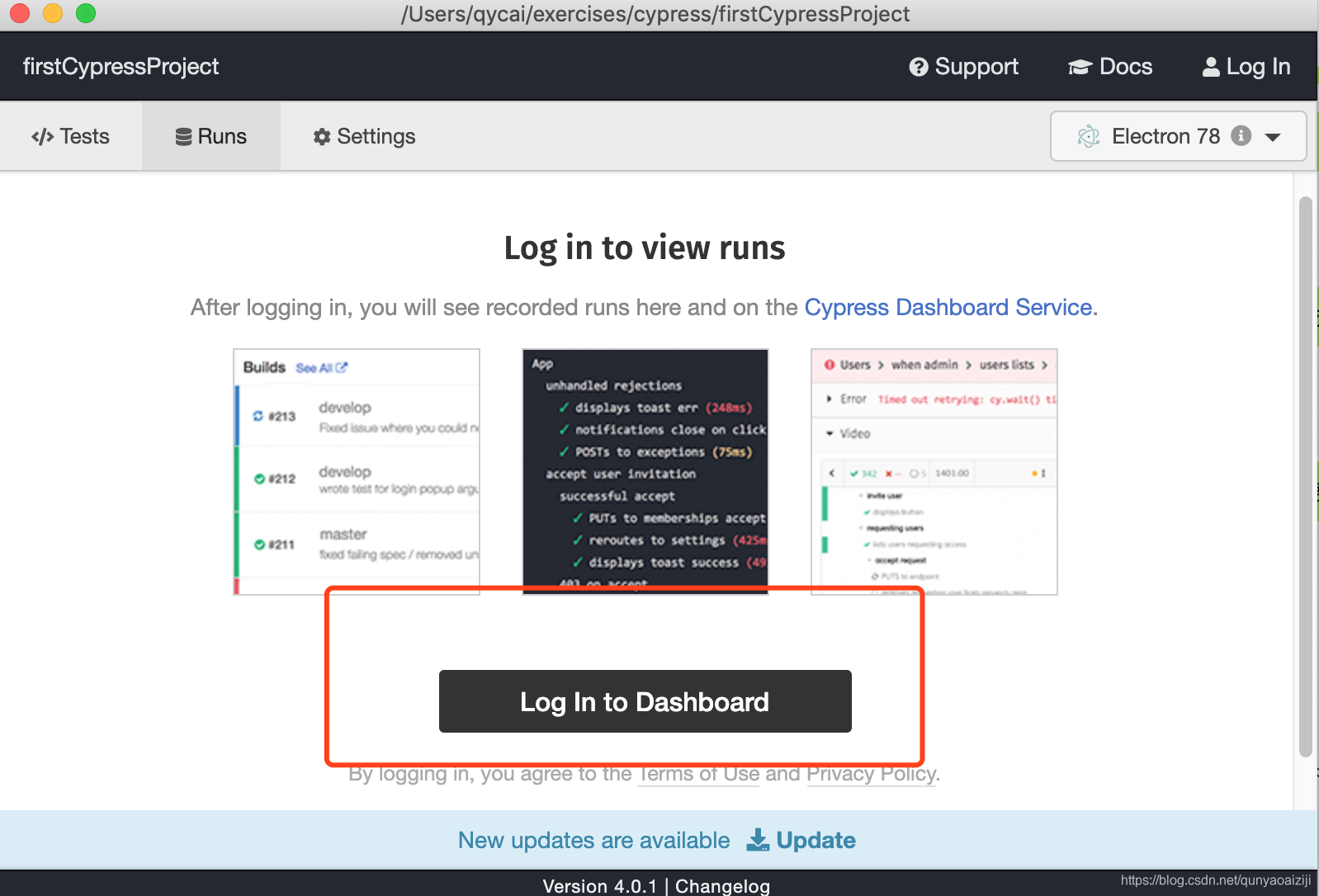Click the Builds list thumbnail
Image resolution: width=1319 pixels, height=896 pixels.
(357, 471)
